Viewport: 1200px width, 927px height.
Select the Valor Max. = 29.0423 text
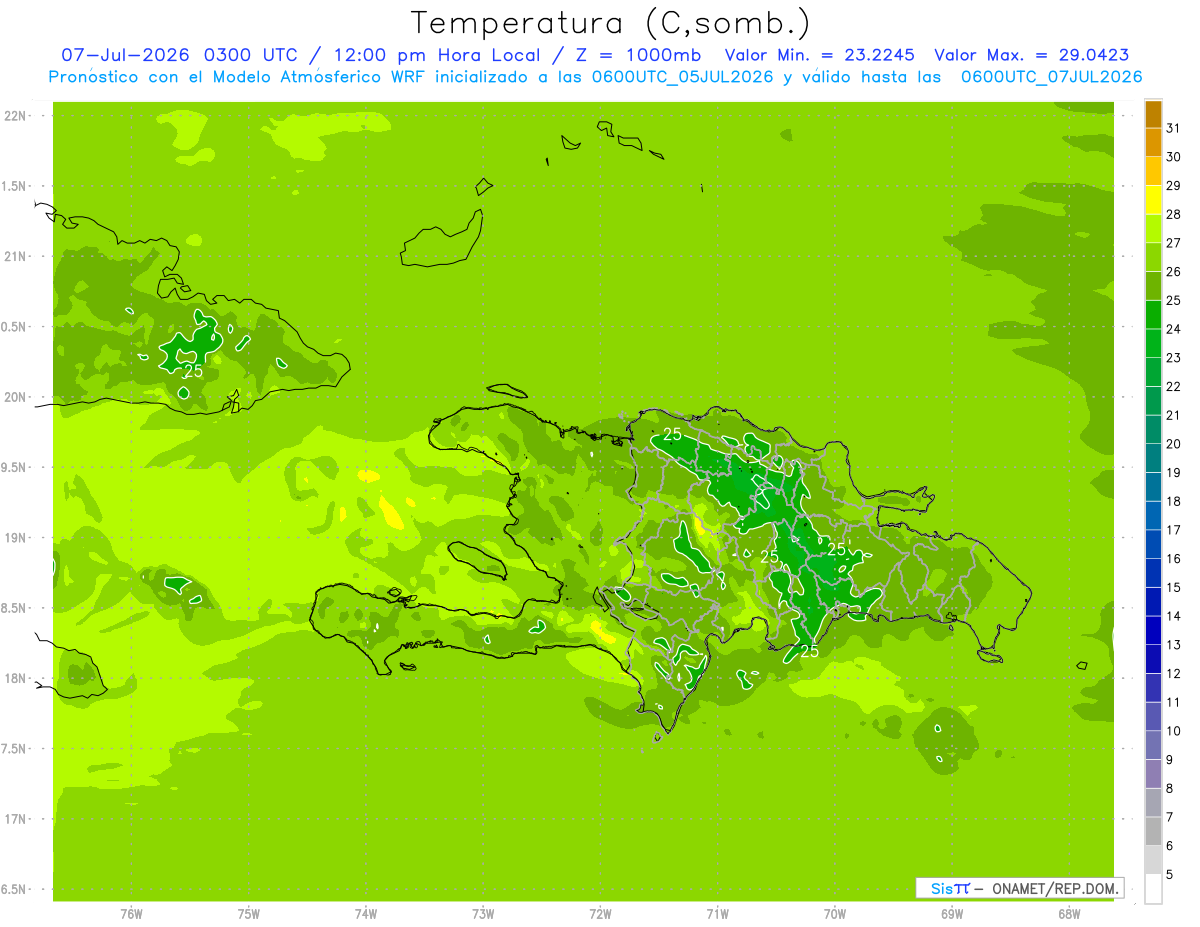click(1031, 56)
